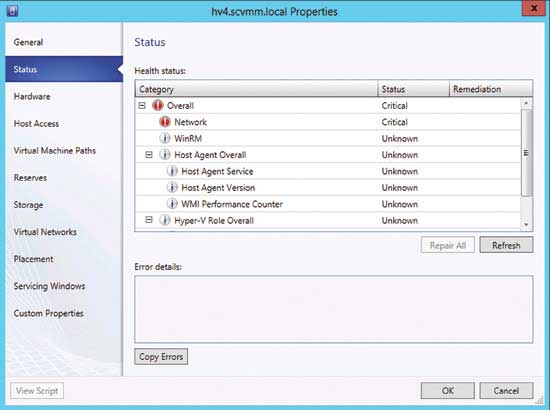550x410 pixels.
Task: Click the health list scroll up arrow
Action: click(x=526, y=103)
